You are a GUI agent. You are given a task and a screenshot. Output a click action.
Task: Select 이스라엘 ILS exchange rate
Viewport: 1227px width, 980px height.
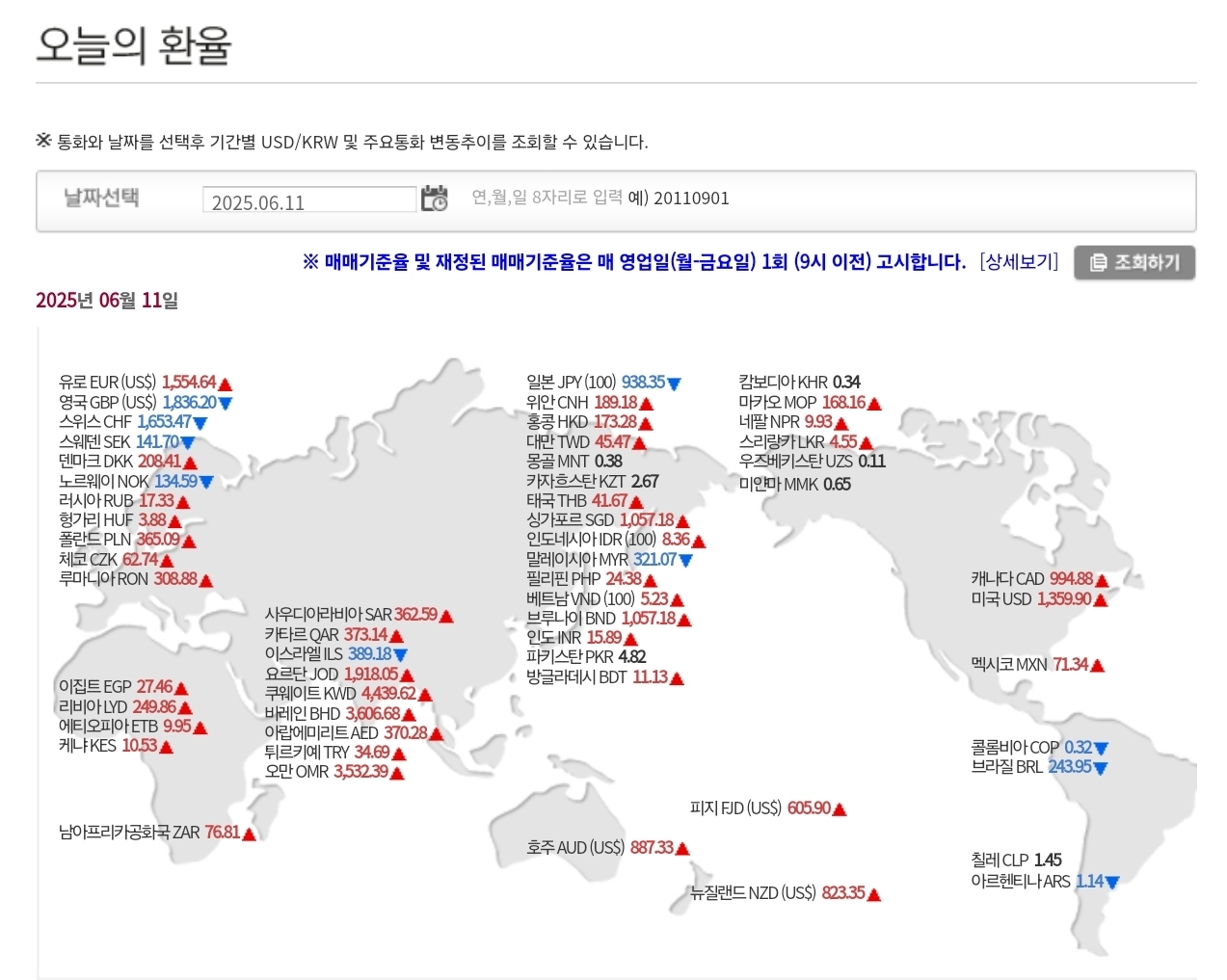pyautogui.click(x=336, y=654)
